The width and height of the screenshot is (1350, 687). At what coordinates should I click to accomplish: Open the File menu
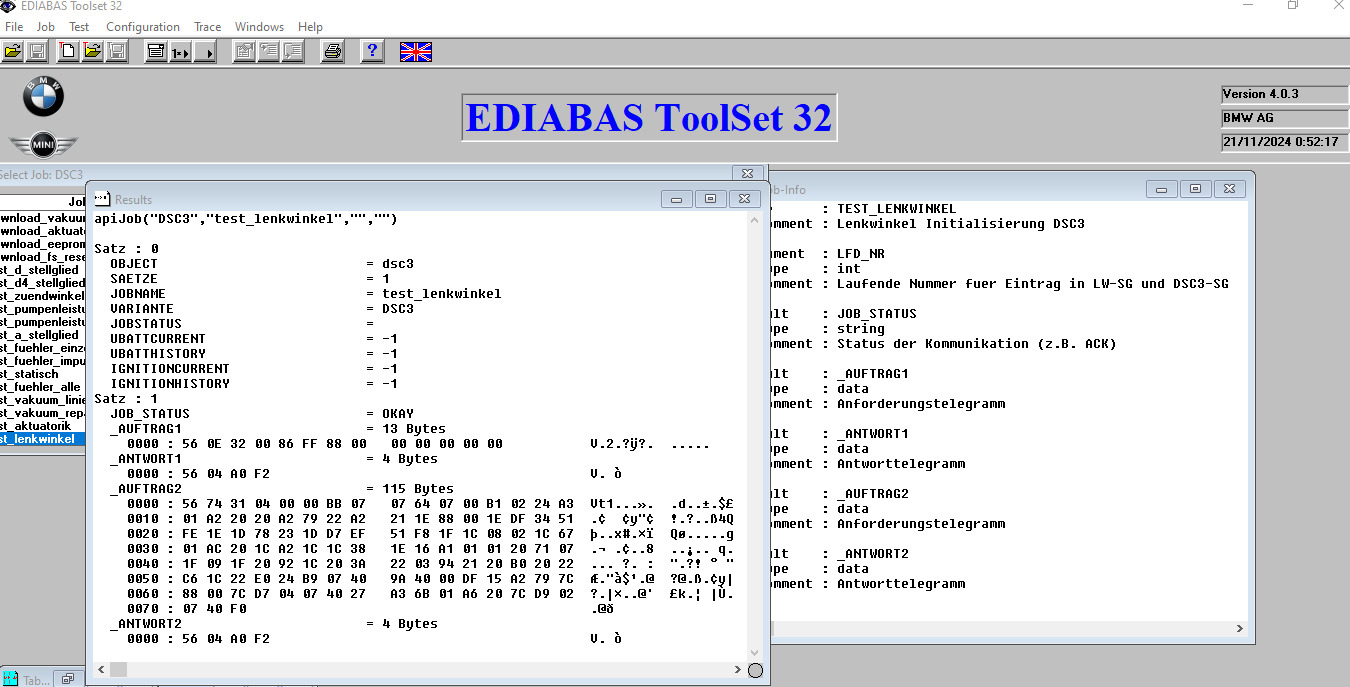14,27
